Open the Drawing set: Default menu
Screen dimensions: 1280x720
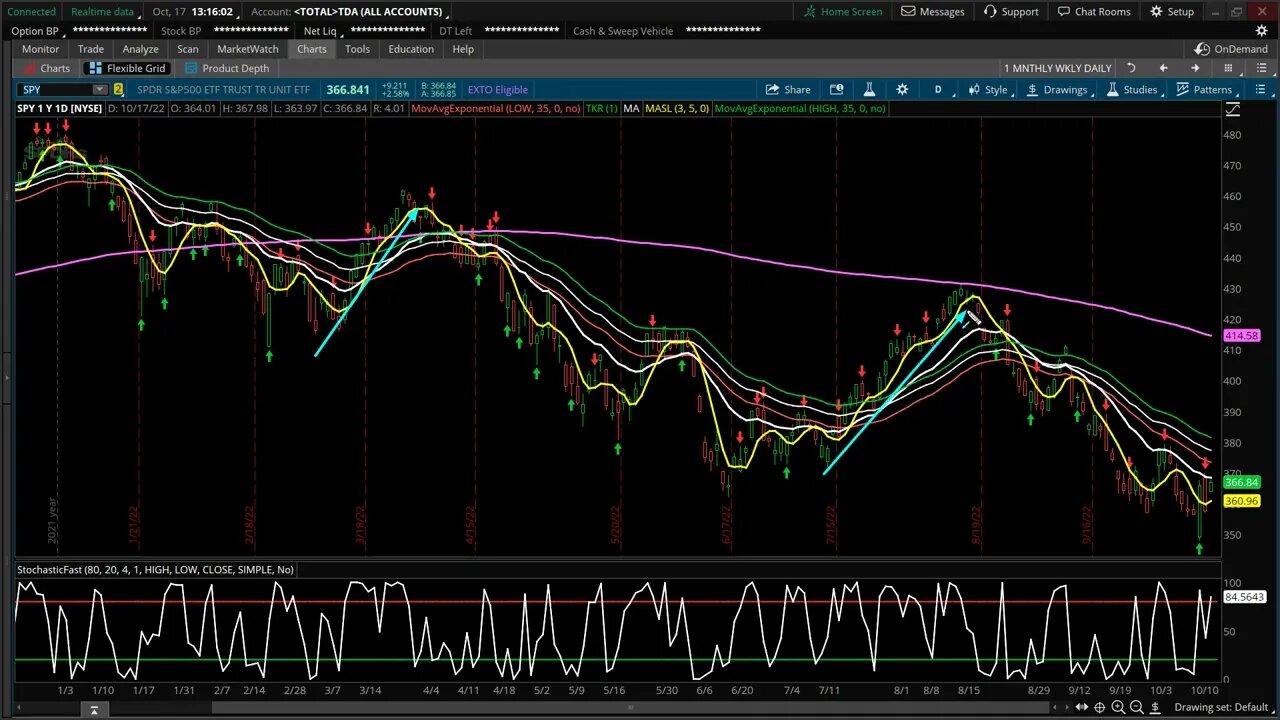tap(1221, 708)
